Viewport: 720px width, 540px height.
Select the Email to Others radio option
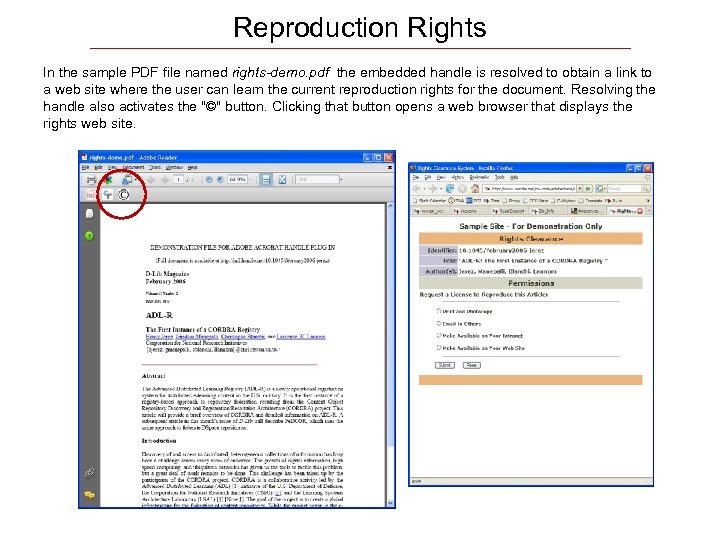pos(439,323)
